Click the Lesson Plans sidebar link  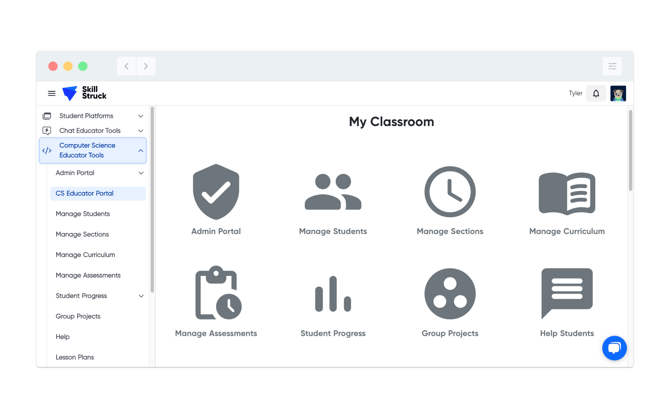[75, 357]
